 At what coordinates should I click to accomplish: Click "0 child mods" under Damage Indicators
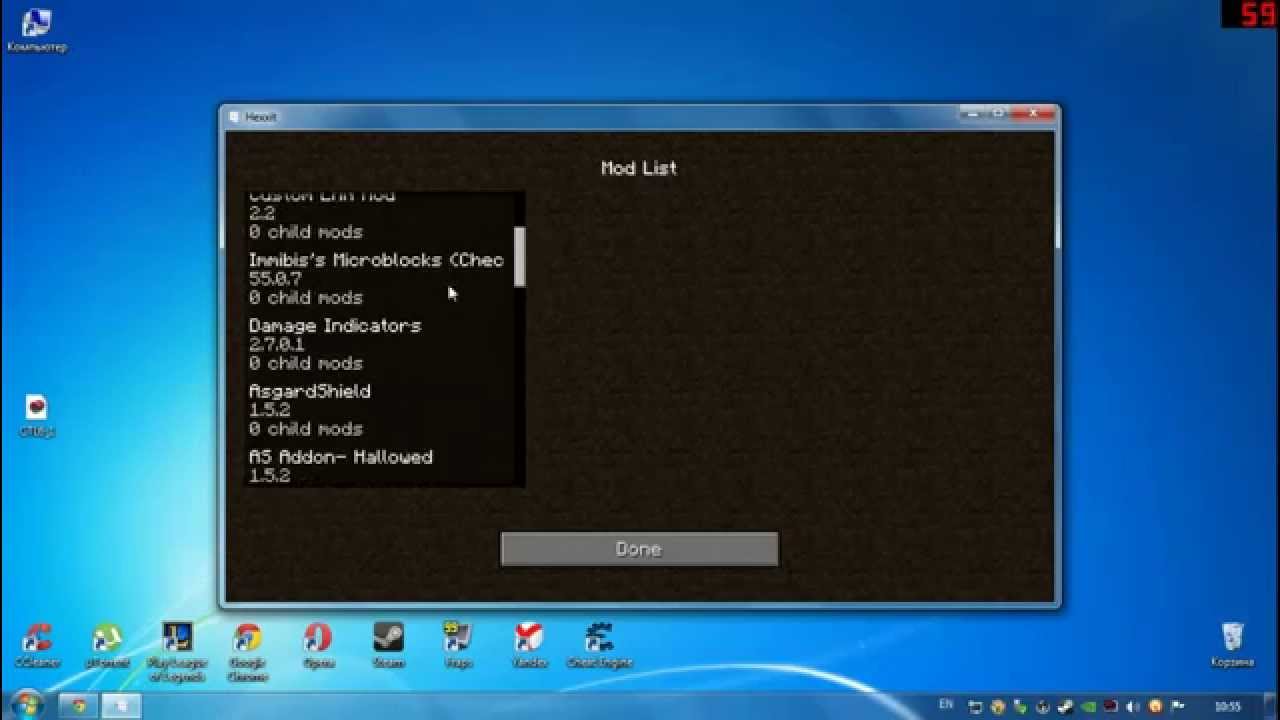tap(305, 363)
